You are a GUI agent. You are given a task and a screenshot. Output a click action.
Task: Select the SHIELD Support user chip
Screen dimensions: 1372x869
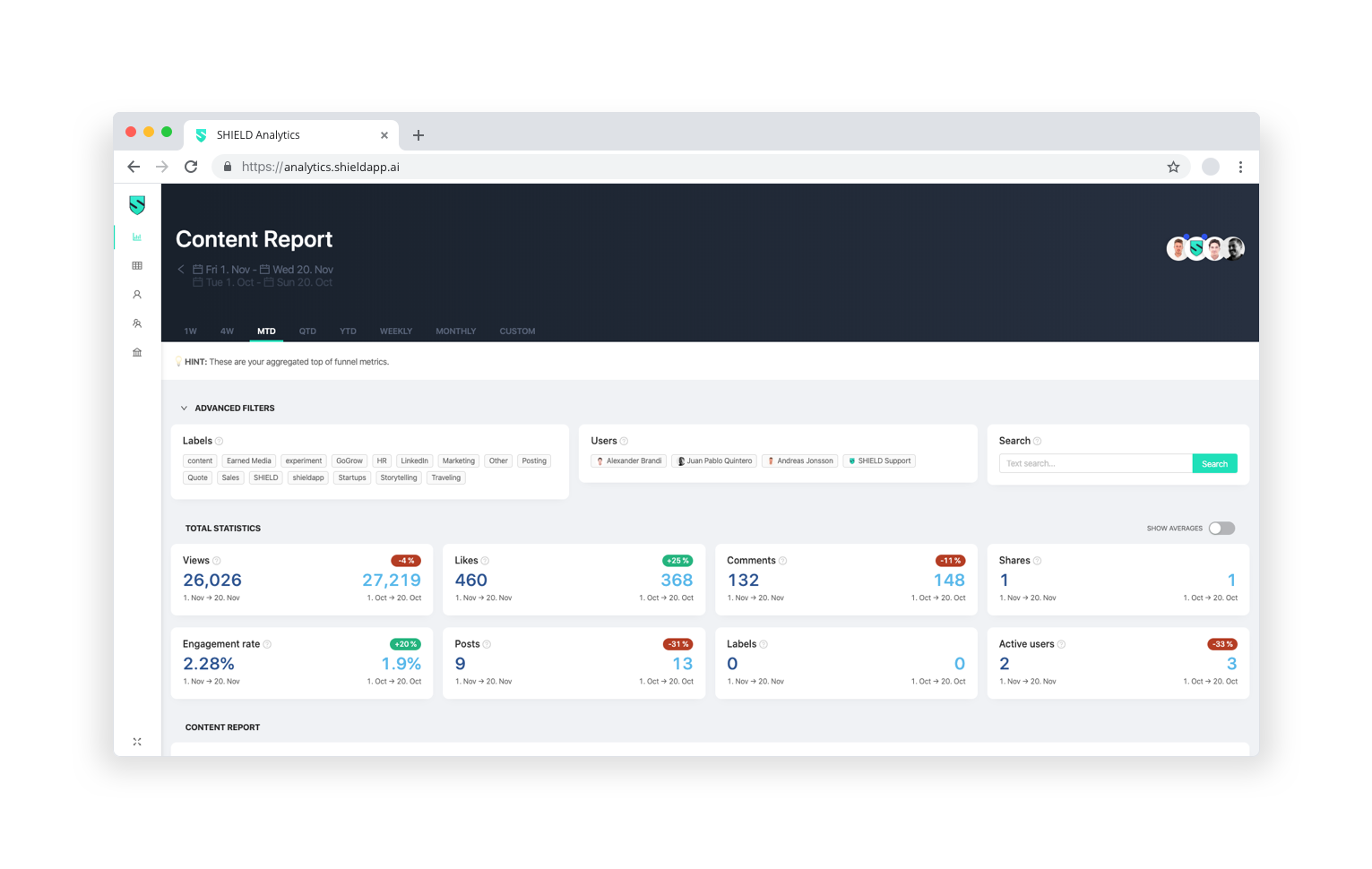click(x=879, y=461)
